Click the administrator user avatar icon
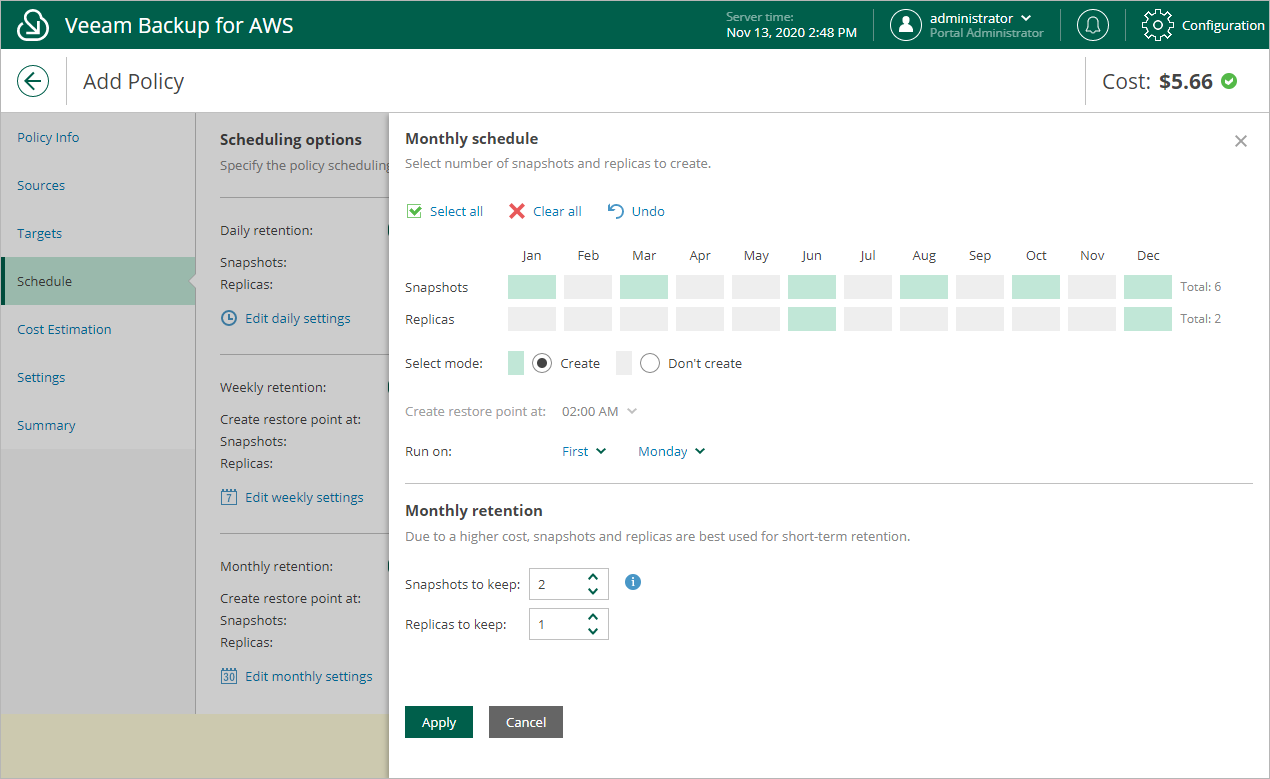1270x779 pixels. click(905, 25)
